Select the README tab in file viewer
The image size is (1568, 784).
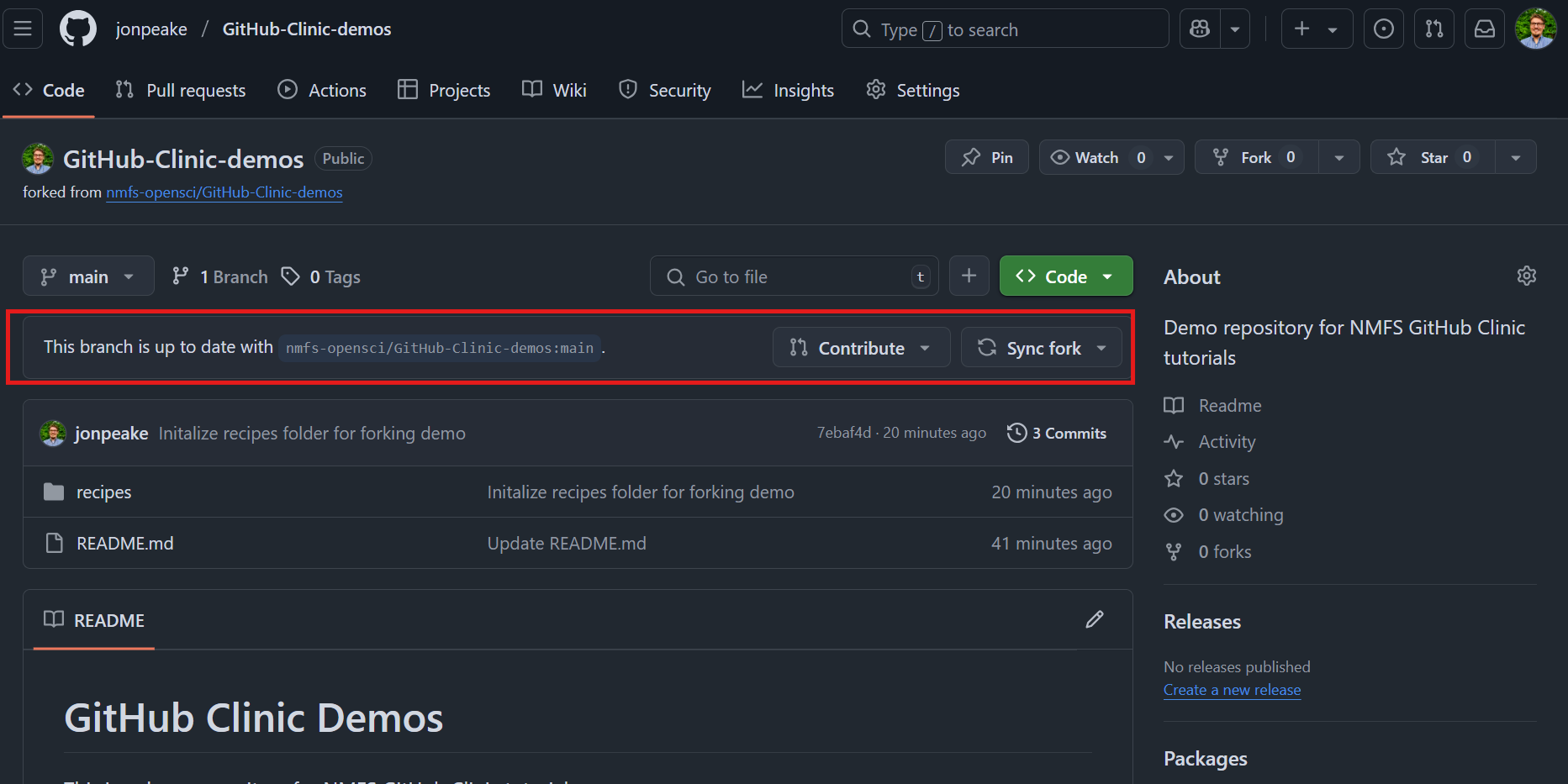pyautogui.click(x=94, y=620)
